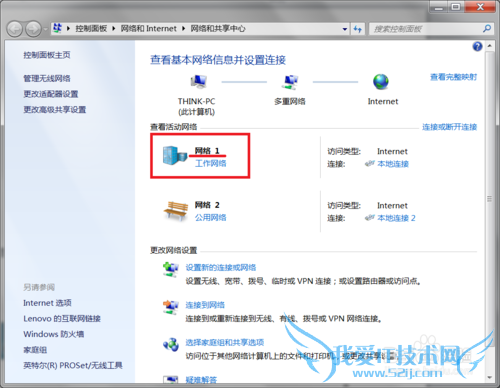
Task: Open the 疑难解答 link
Action: (x=201, y=380)
